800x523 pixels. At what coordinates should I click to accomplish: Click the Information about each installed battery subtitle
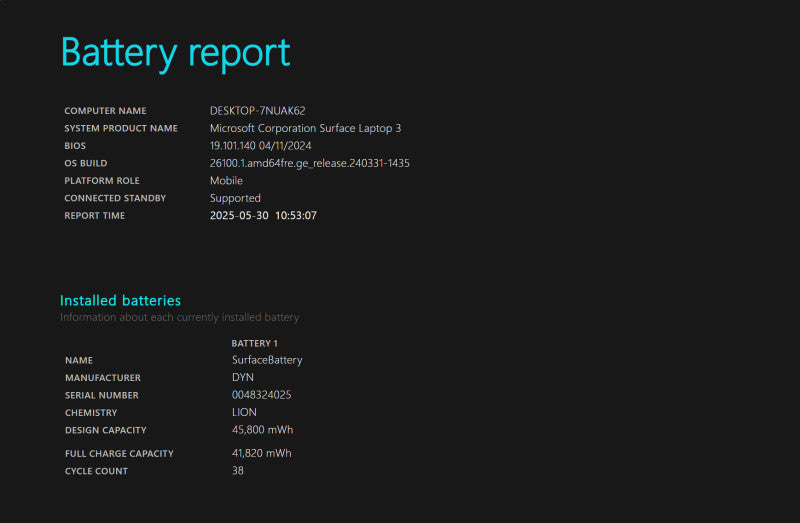[180, 317]
